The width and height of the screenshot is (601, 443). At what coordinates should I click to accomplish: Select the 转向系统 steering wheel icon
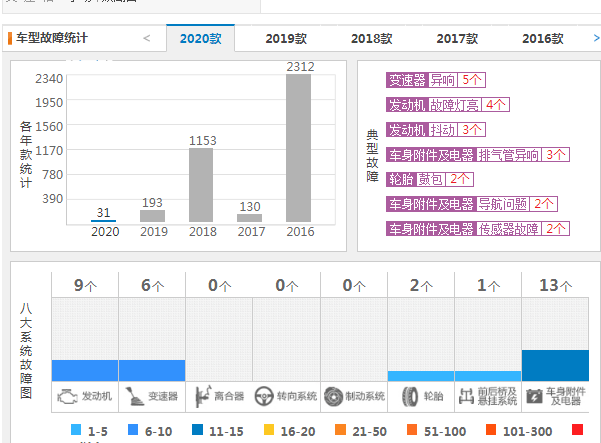265,396
